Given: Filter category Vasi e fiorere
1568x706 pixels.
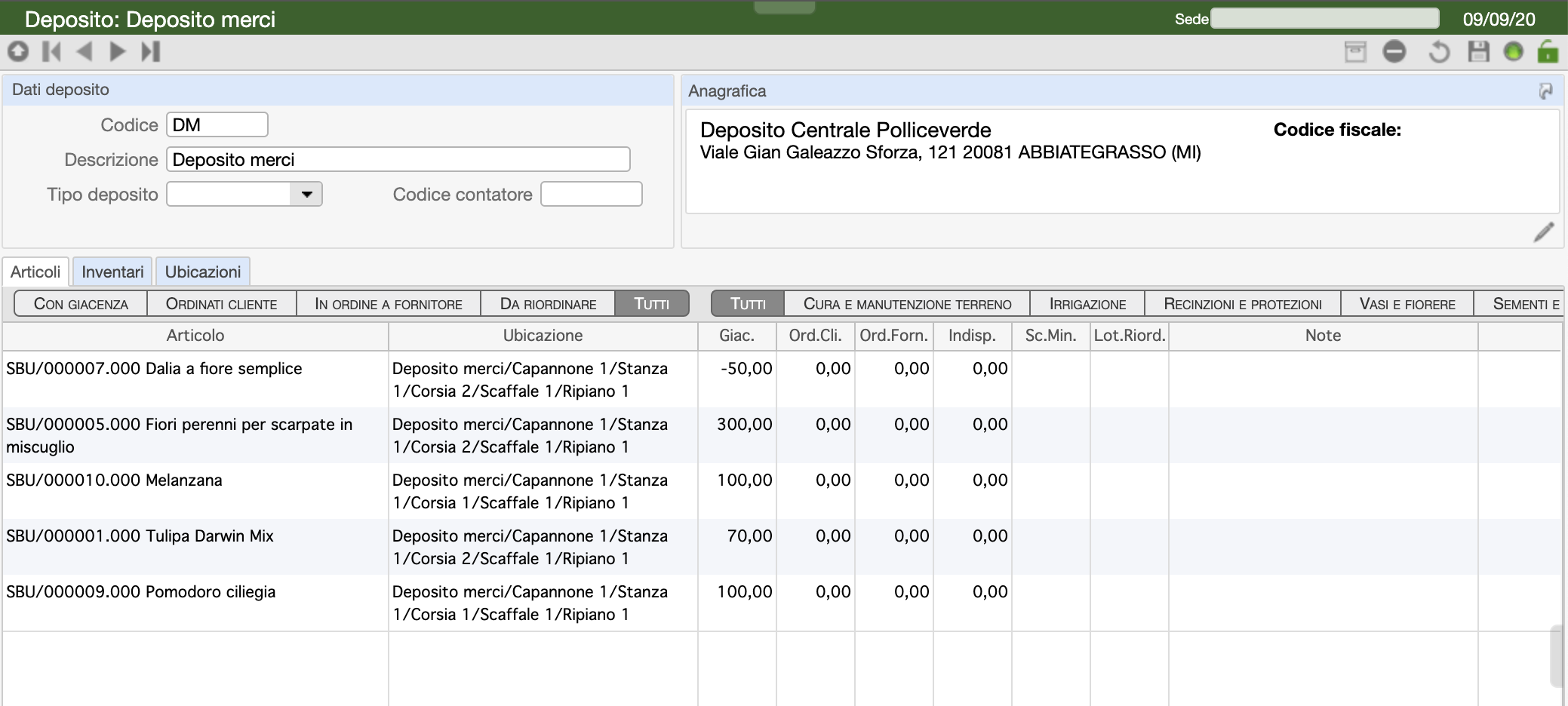Looking at the screenshot, I should [1407, 304].
